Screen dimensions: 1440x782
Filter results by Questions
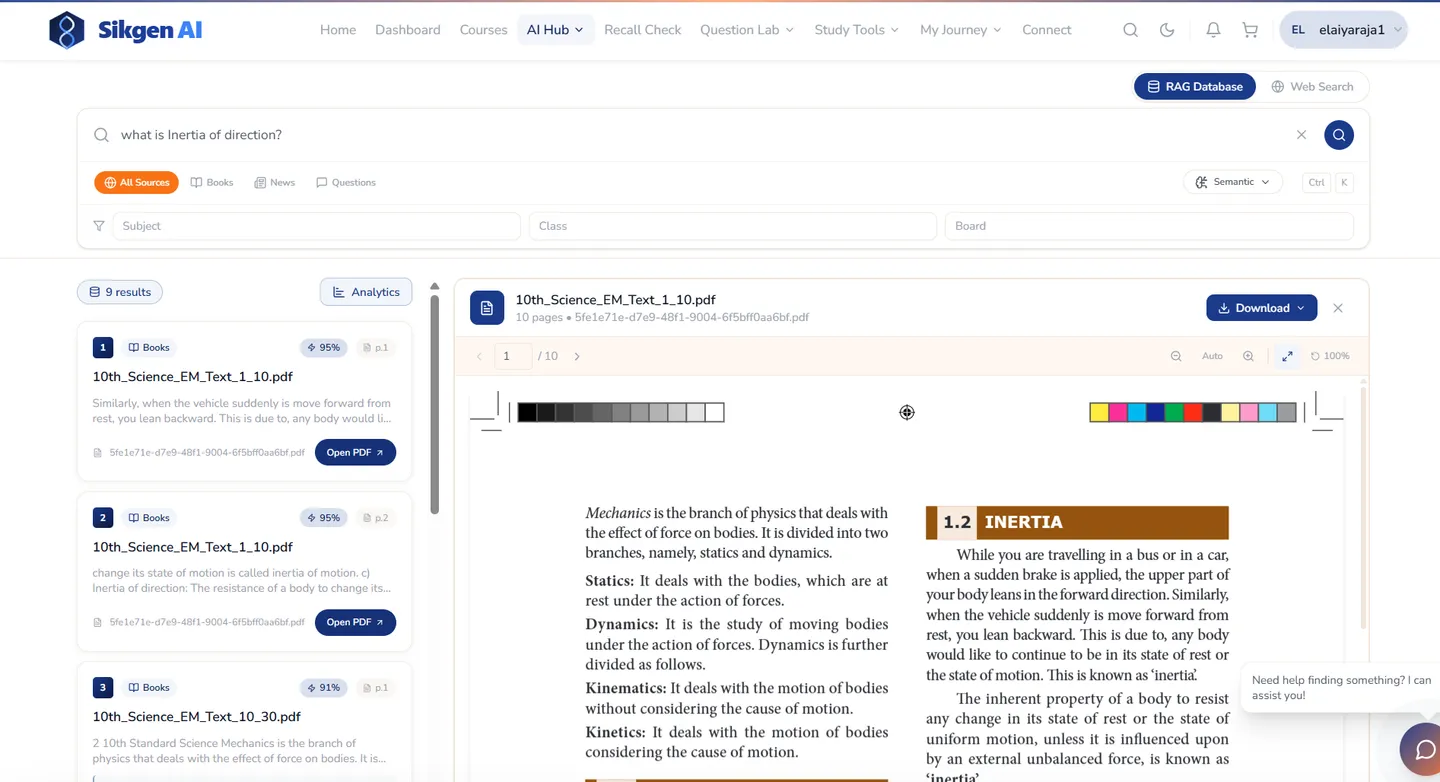pos(346,183)
